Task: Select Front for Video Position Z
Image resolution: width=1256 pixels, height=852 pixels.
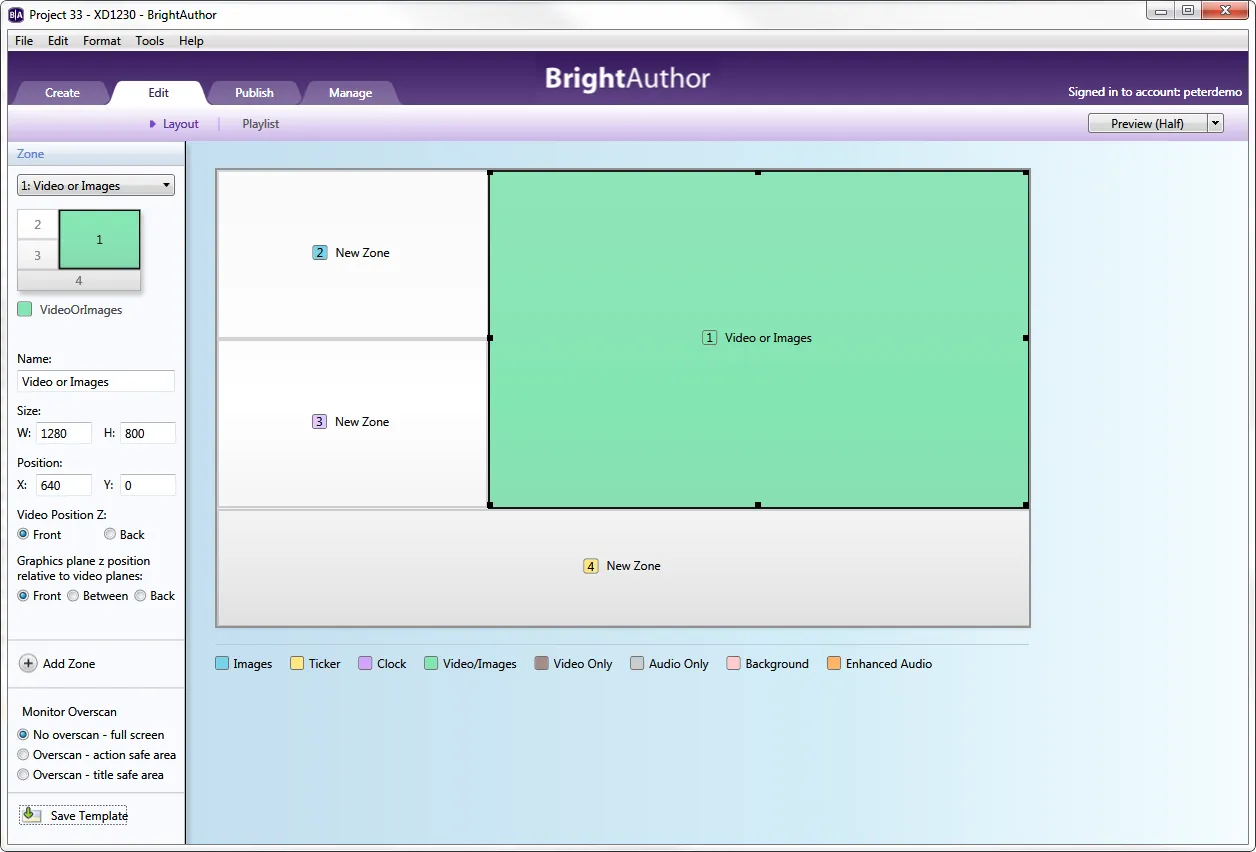Action: point(23,534)
